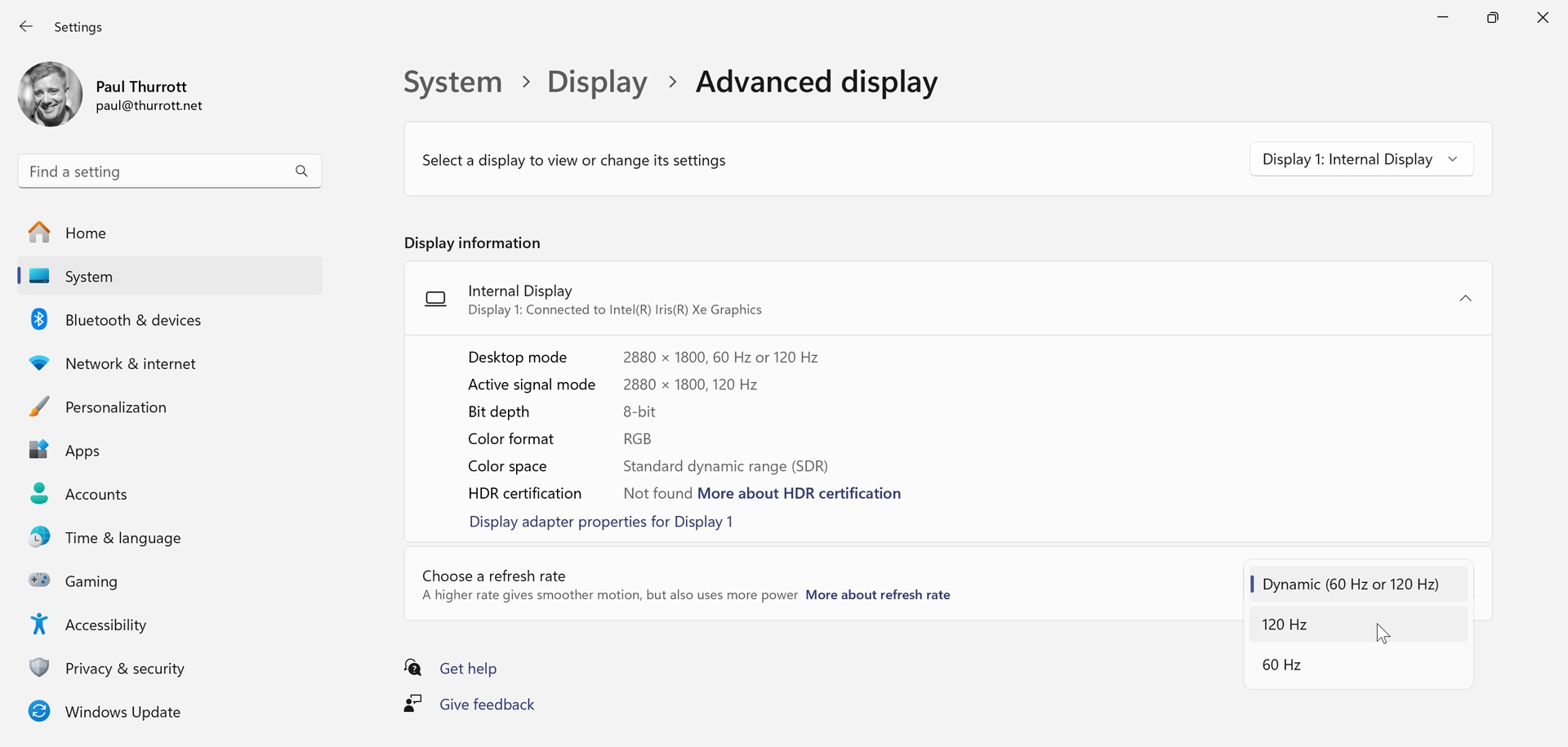Screen dimensions: 1568x747
Task: Click the Windows Update icon
Action: point(39,711)
